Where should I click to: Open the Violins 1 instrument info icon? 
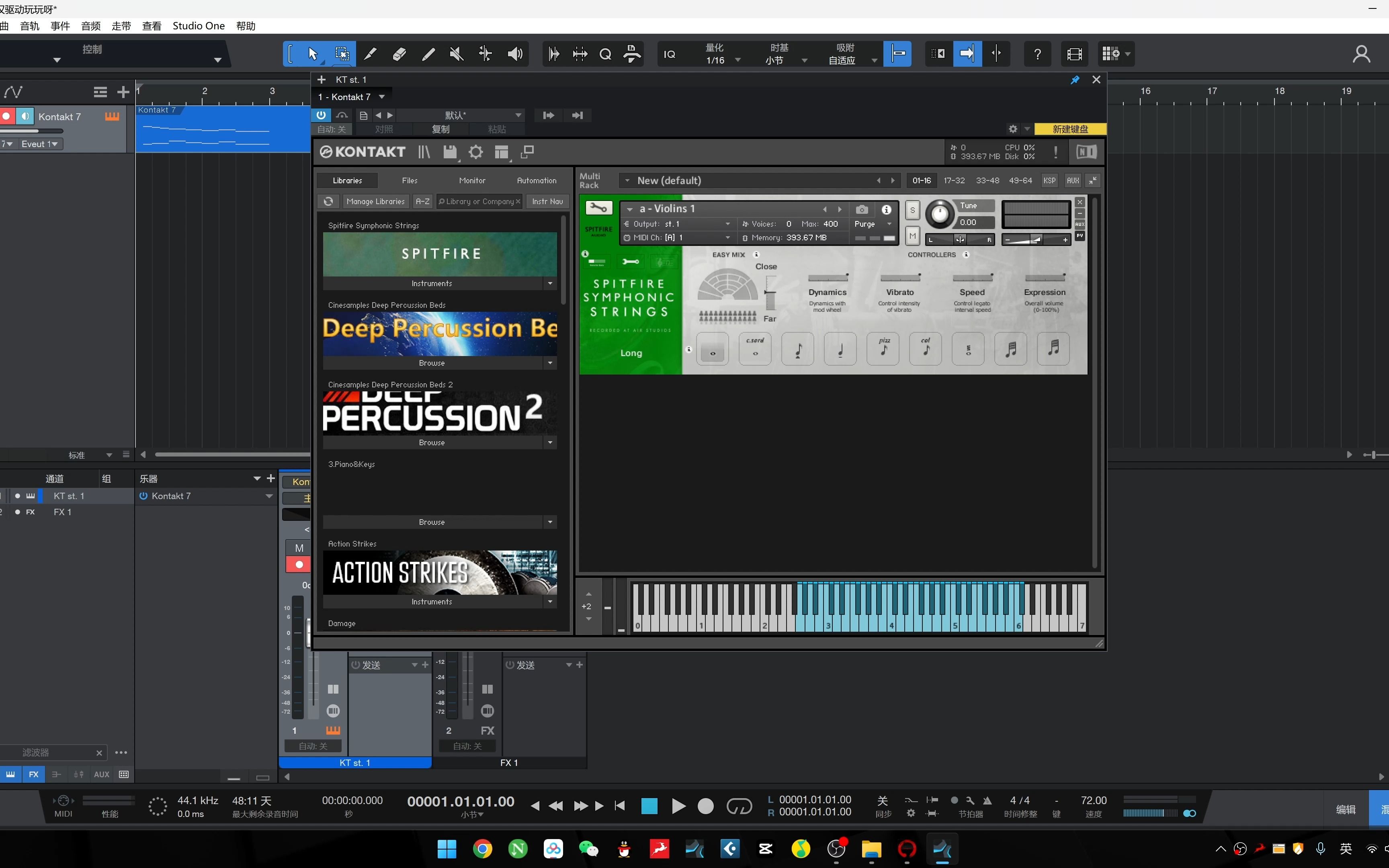(886, 210)
